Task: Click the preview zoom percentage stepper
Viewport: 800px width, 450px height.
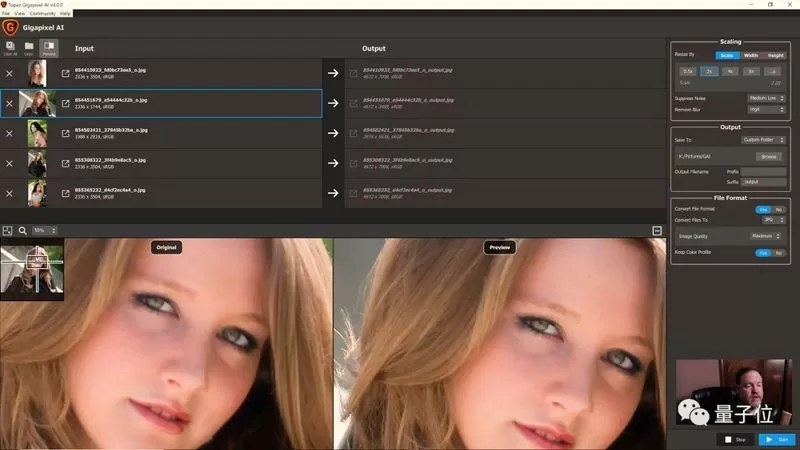Action: pyautogui.click(x=44, y=231)
